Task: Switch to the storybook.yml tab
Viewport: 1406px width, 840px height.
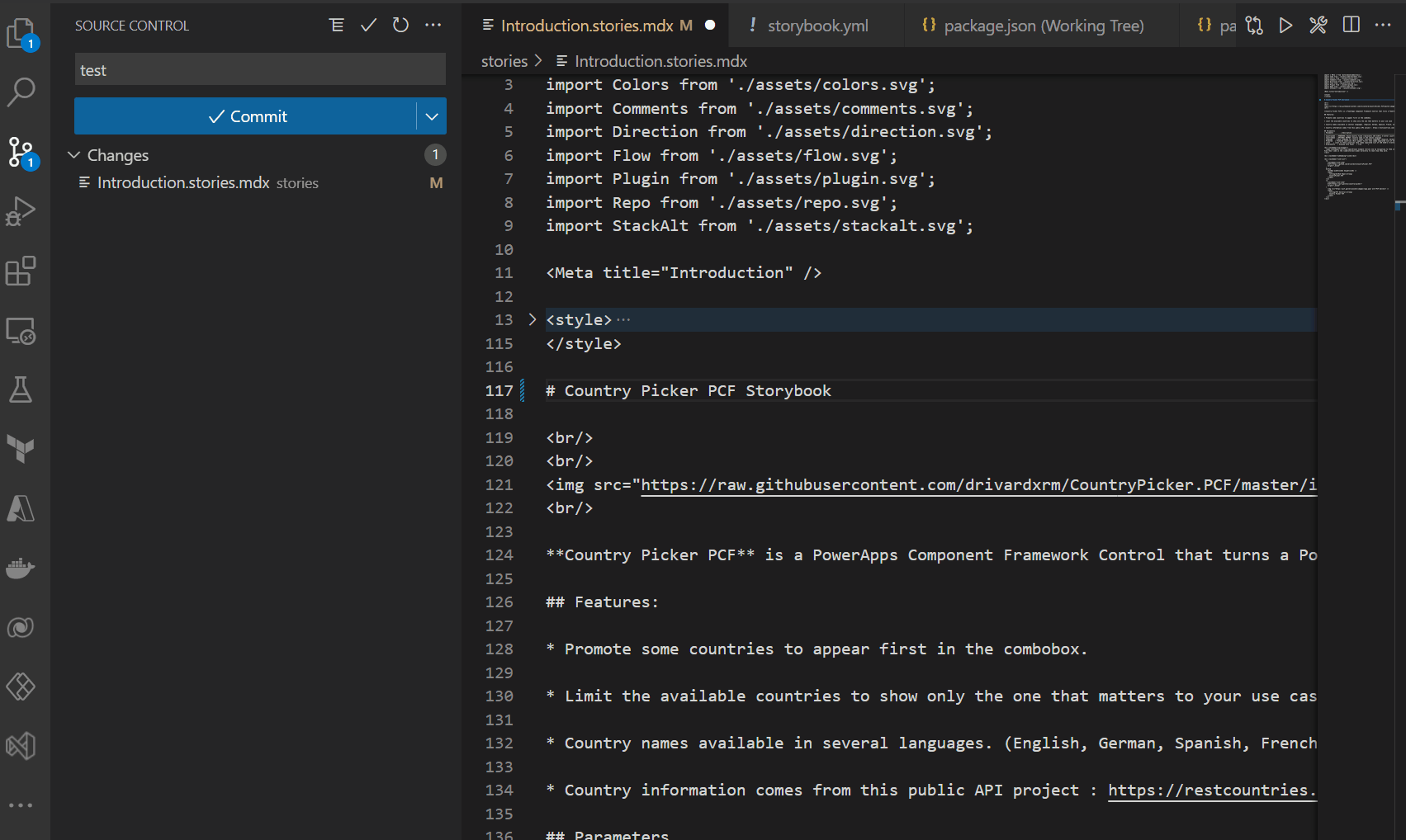Action: point(817,26)
